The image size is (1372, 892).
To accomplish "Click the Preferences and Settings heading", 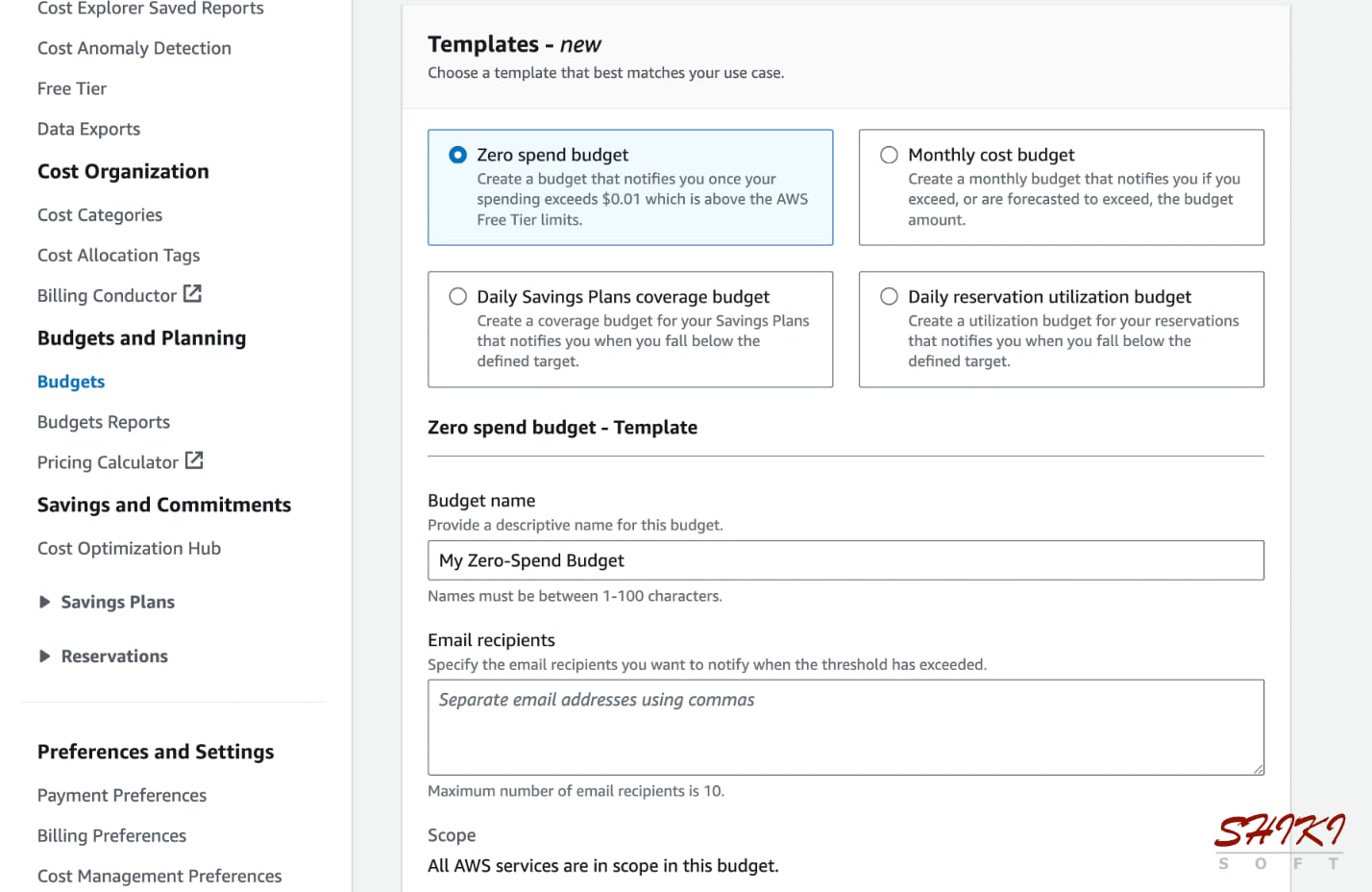I will click(x=156, y=752).
